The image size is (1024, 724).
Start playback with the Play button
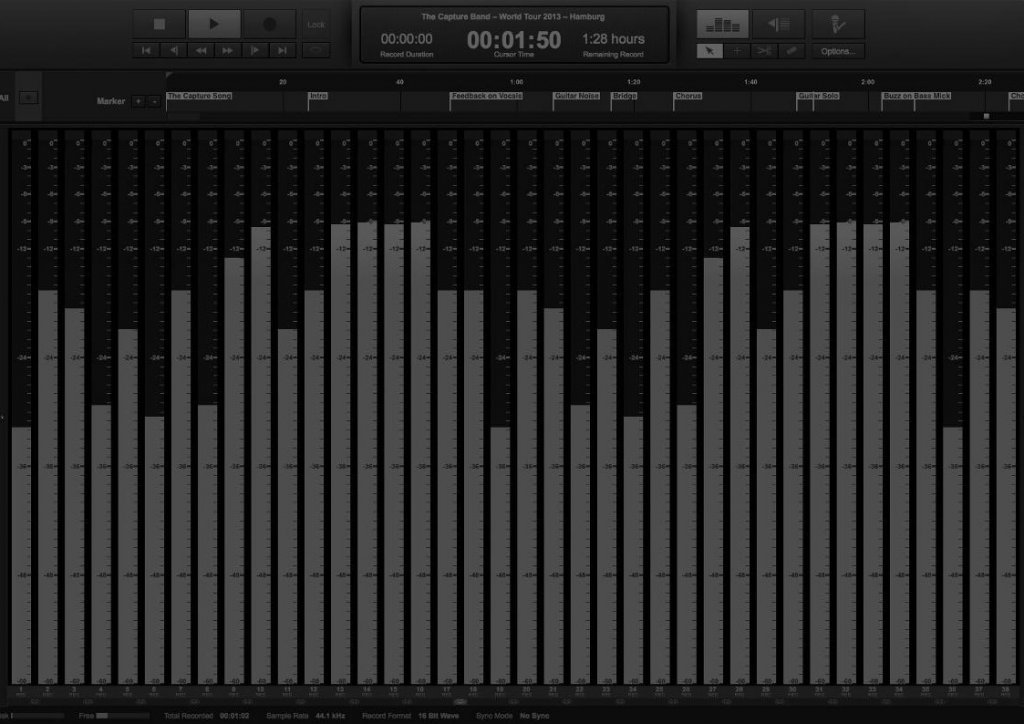pyautogui.click(x=214, y=24)
